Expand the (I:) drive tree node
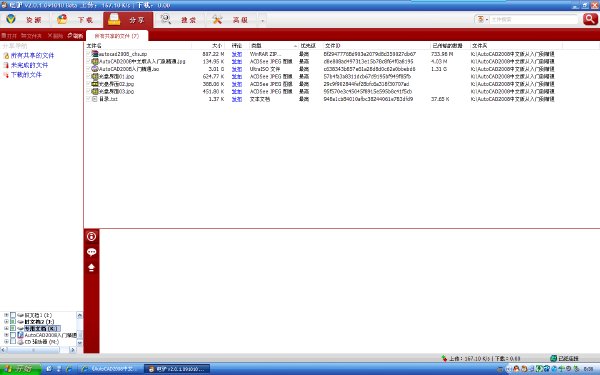600x375 pixels. point(6,315)
